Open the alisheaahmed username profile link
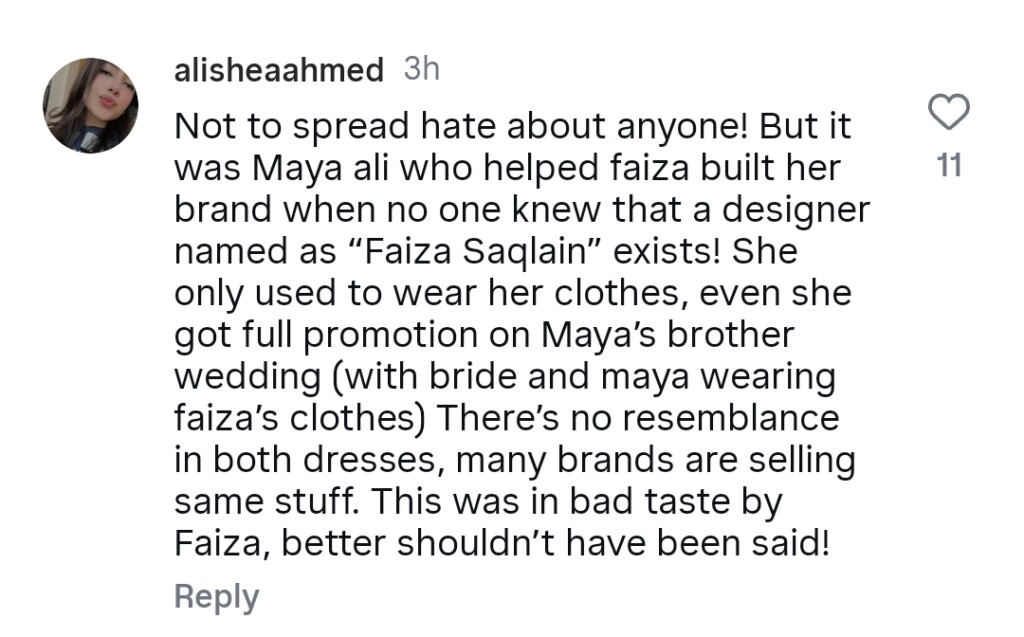This screenshot has width=1024, height=637. point(278,70)
